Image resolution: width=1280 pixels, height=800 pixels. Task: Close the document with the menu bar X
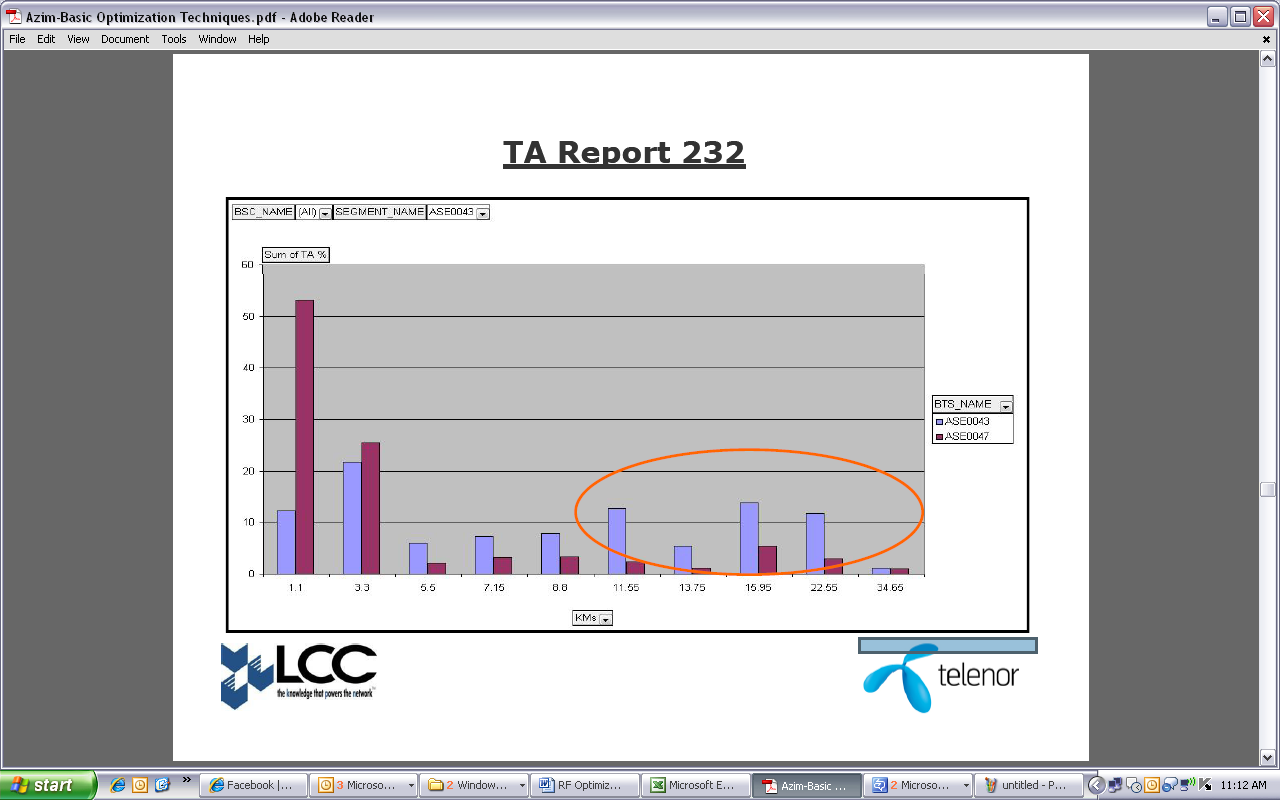click(1266, 39)
